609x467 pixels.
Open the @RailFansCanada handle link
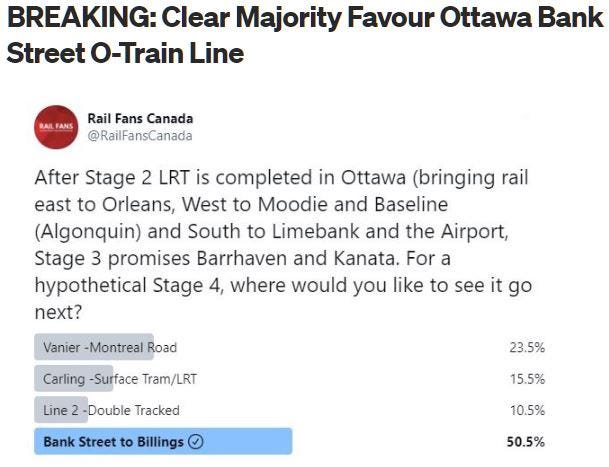coord(140,136)
